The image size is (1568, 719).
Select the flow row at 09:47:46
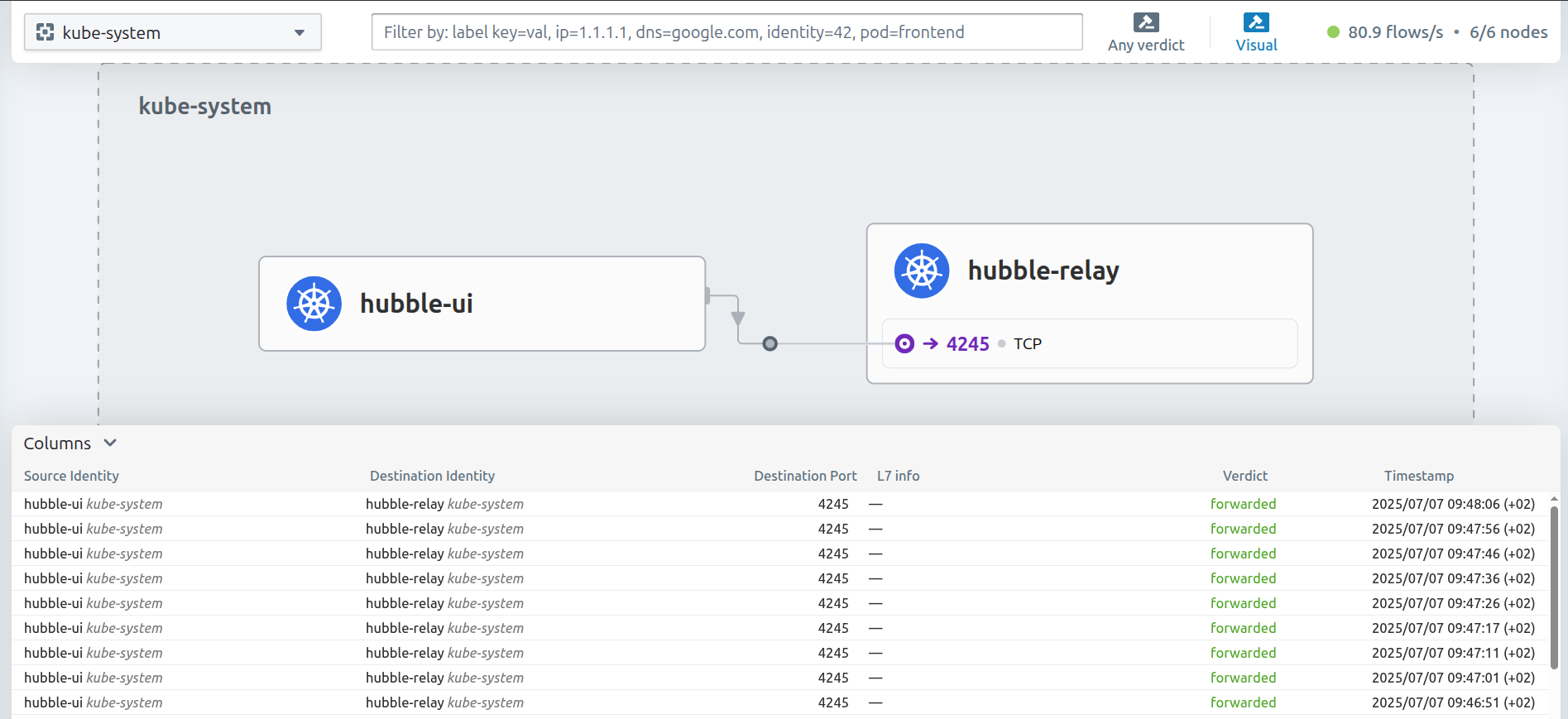pos(779,554)
